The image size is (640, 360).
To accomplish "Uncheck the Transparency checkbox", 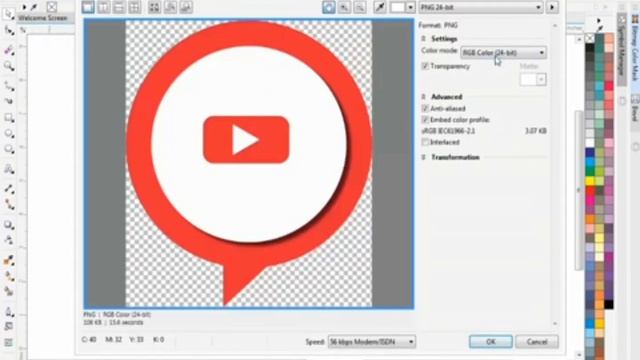I will [x=425, y=66].
